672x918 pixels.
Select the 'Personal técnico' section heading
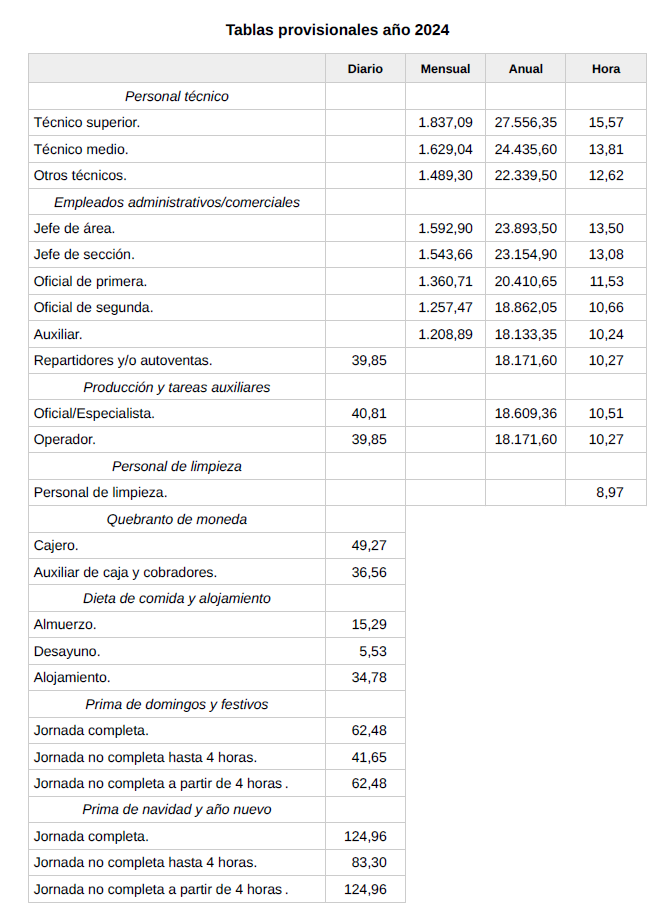click(177, 96)
